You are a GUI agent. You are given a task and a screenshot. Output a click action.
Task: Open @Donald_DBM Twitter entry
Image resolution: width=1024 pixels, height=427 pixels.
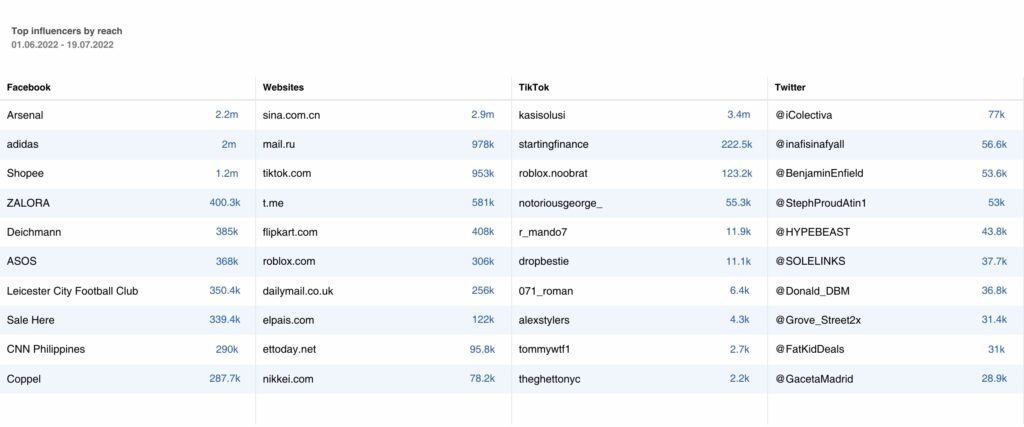click(x=812, y=291)
